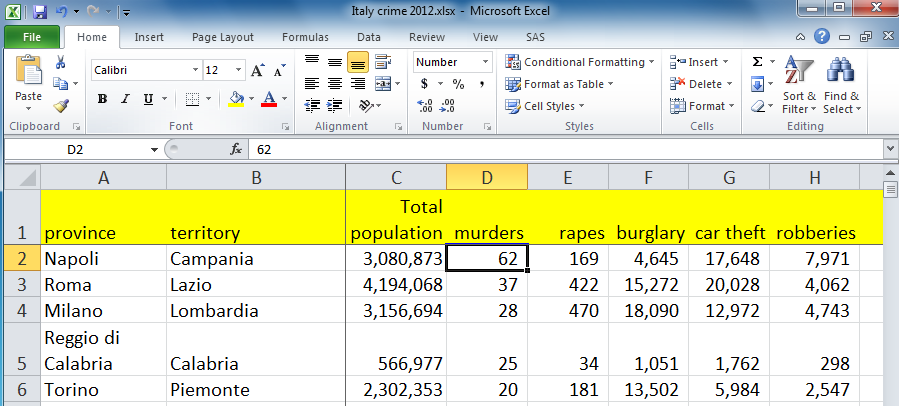Open the font size 12 dropdown
This screenshot has width=899, height=406.
[239, 71]
